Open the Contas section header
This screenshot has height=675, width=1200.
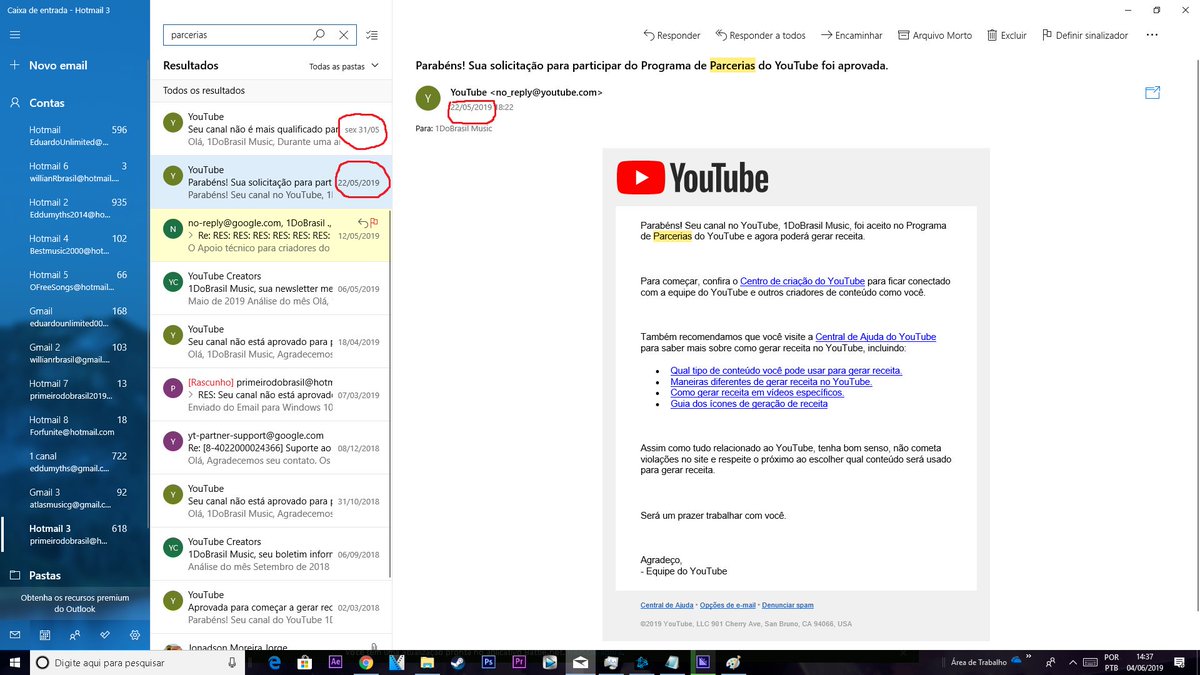click(75, 103)
